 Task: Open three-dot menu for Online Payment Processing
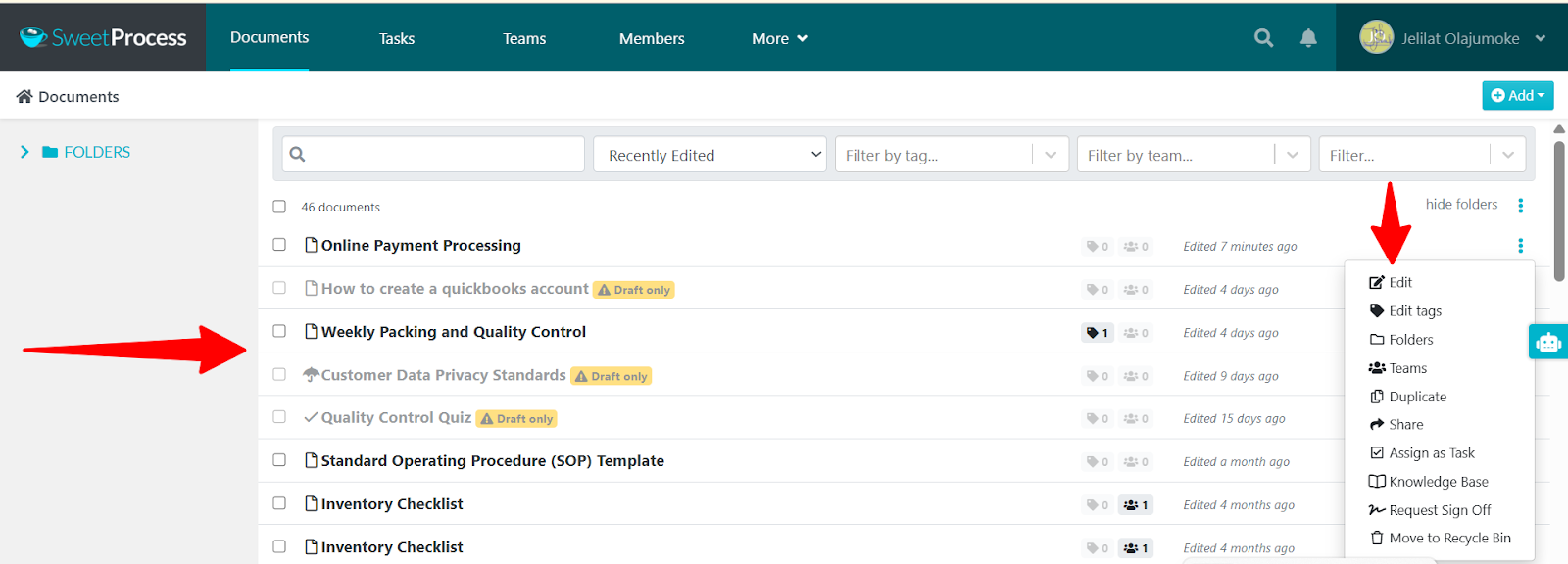tap(1520, 246)
